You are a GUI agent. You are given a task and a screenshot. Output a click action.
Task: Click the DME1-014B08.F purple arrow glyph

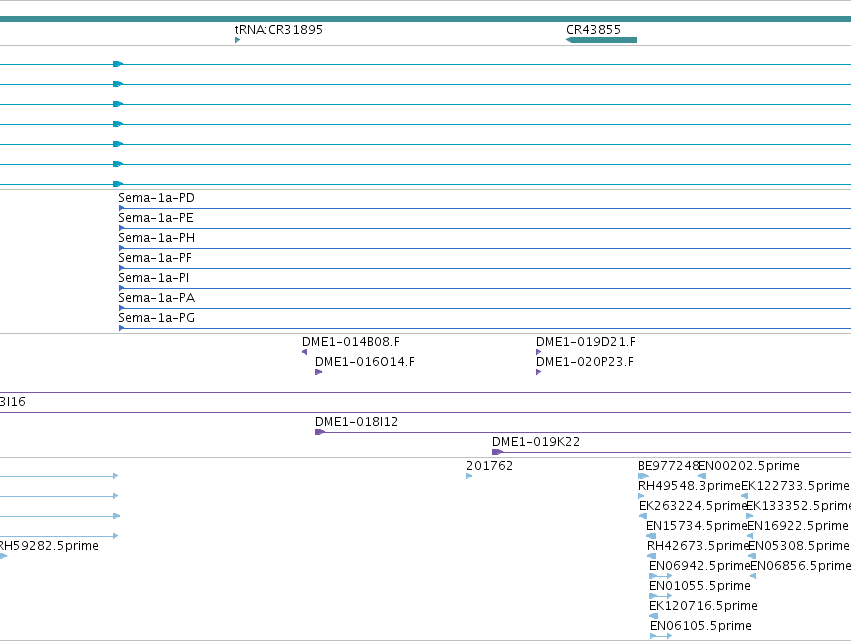tap(304, 352)
